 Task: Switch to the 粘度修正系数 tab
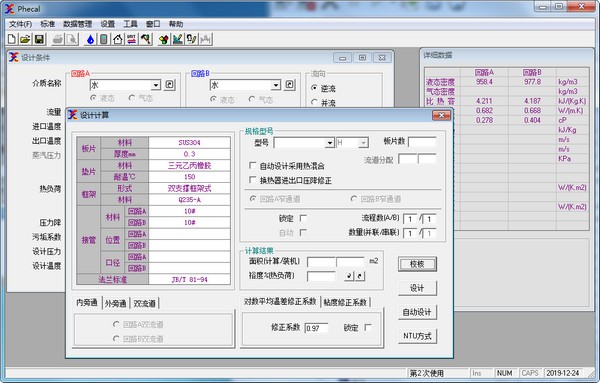(x=345, y=302)
